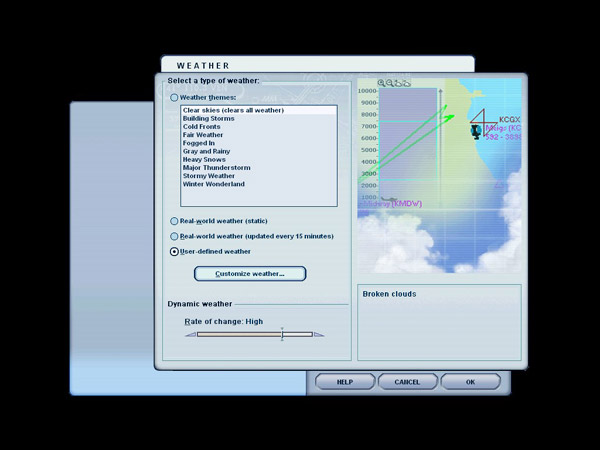Pick Clear skies theme from list
Image resolution: width=600 pixels, height=450 pixels.
point(233,110)
